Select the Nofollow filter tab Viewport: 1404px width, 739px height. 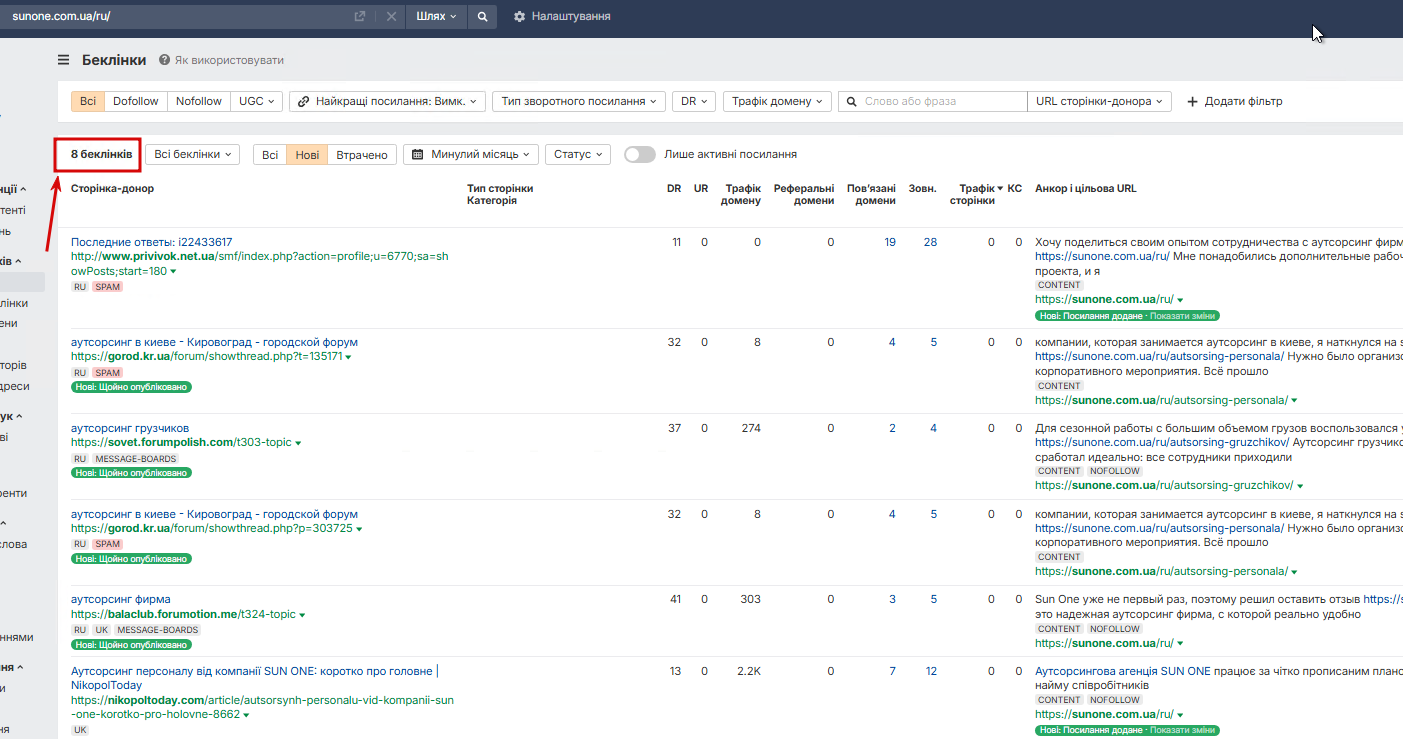[199, 101]
